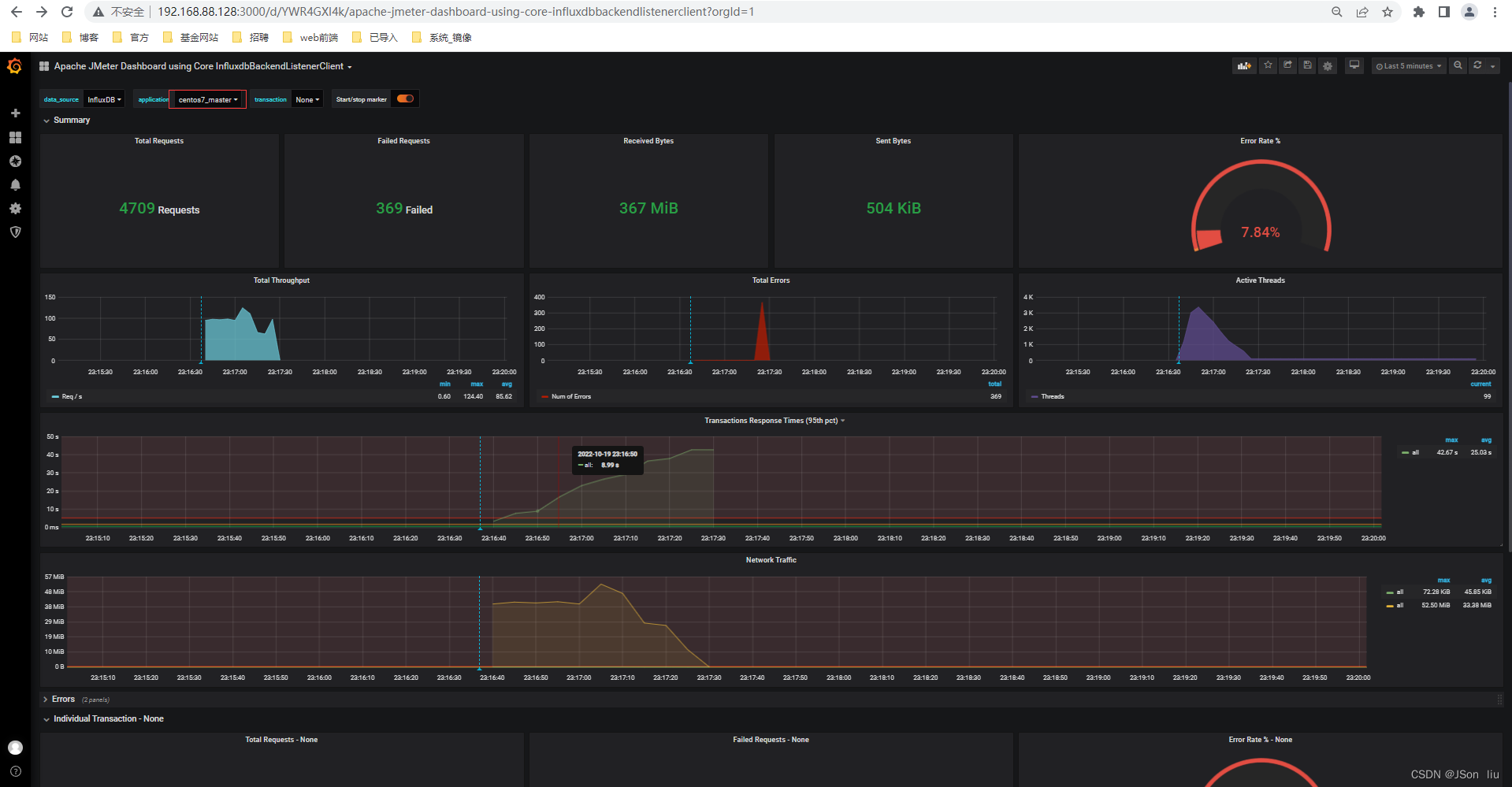Click the Failed Requests panel title
1512x787 pixels.
[x=403, y=141]
